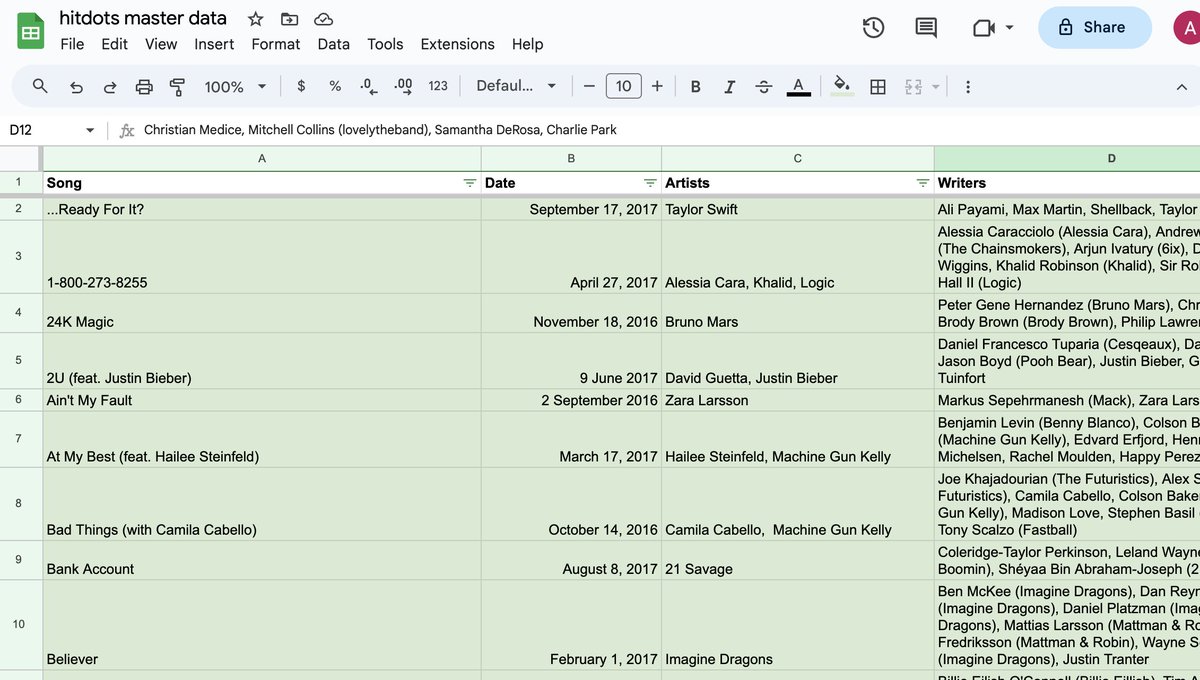The image size is (1200, 680).
Task: Open filter on Artists column
Action: click(923, 183)
